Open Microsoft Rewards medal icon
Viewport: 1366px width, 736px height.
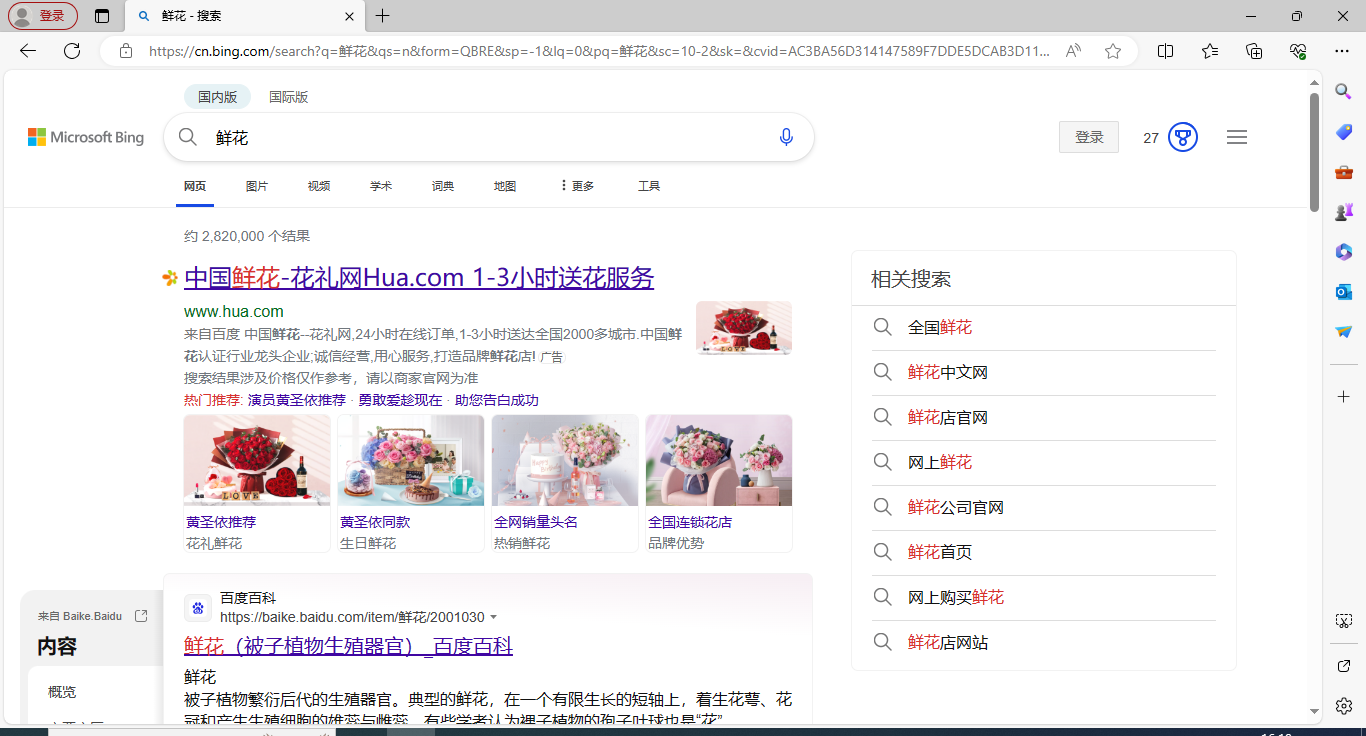(1183, 137)
